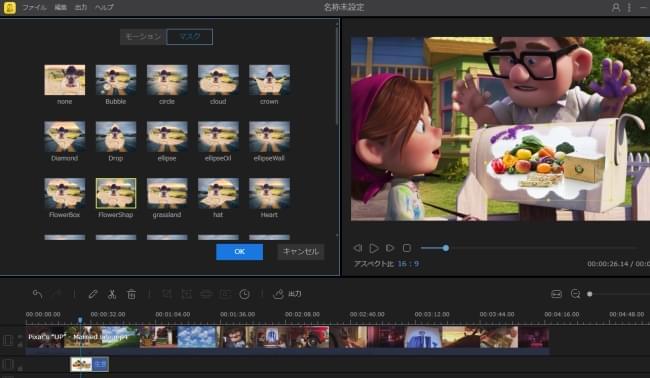Viewport: 650px width, 378px height.
Task: Stop the preview playback
Action: click(407, 248)
